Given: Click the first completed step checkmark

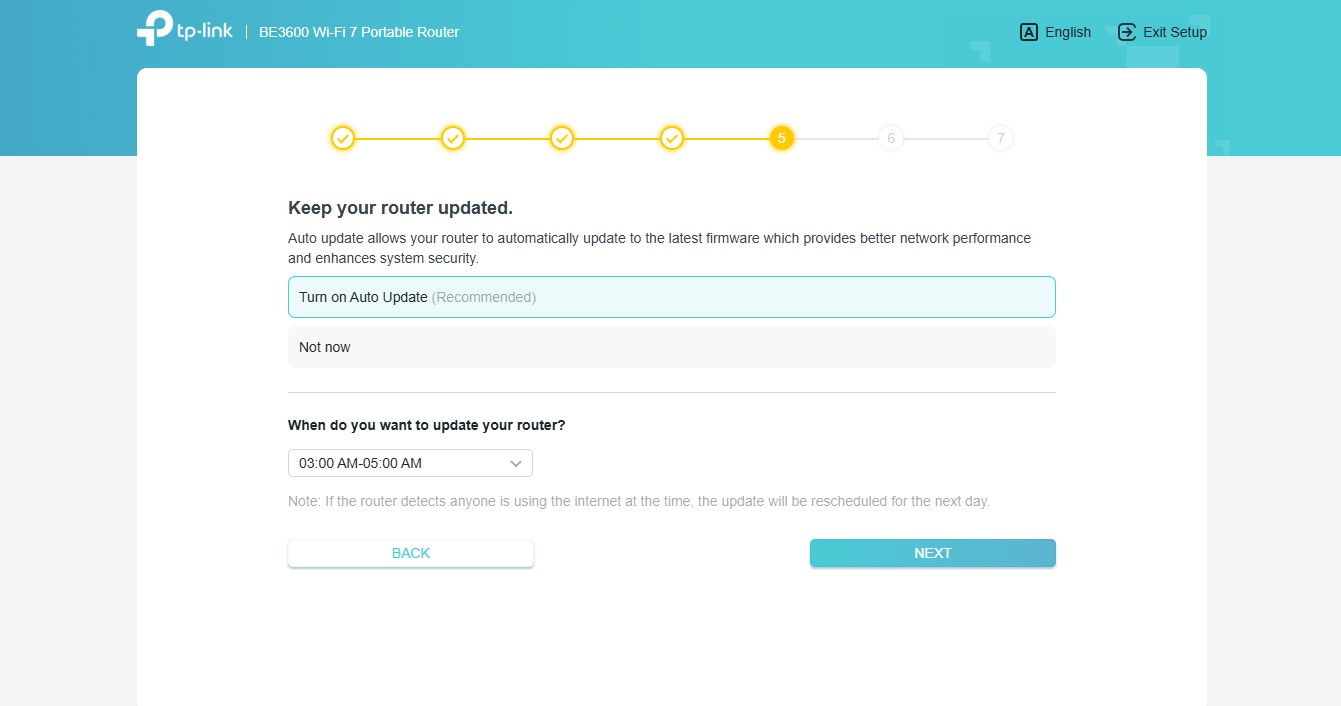Looking at the screenshot, I should pos(343,138).
